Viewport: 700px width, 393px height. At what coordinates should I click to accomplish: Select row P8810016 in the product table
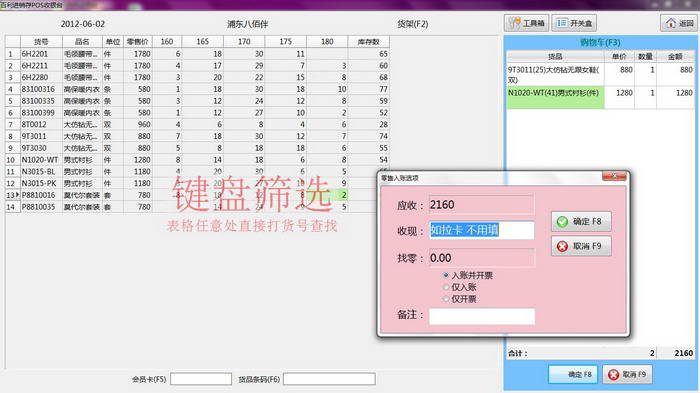pos(197,195)
